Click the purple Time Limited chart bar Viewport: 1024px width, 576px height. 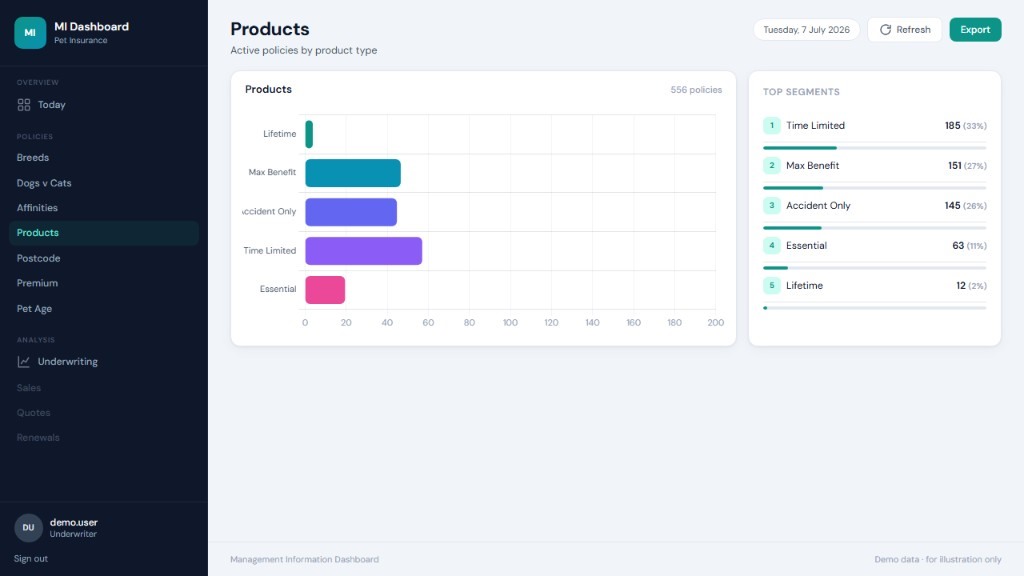click(364, 251)
